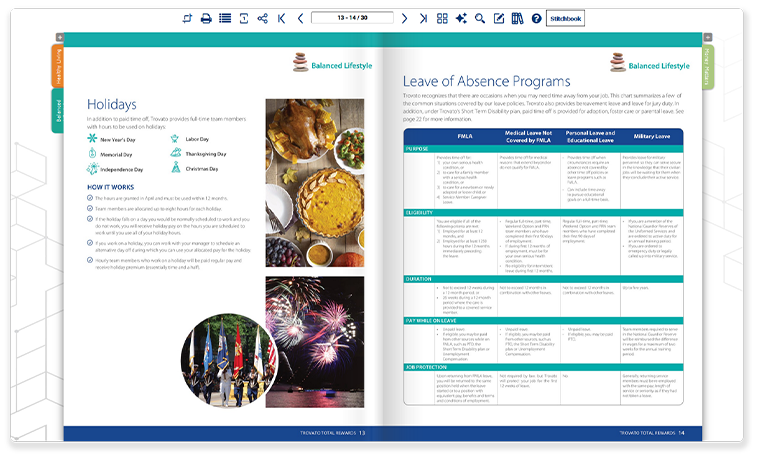Open search with magnifier icon
The image size is (761, 462).
click(480, 18)
